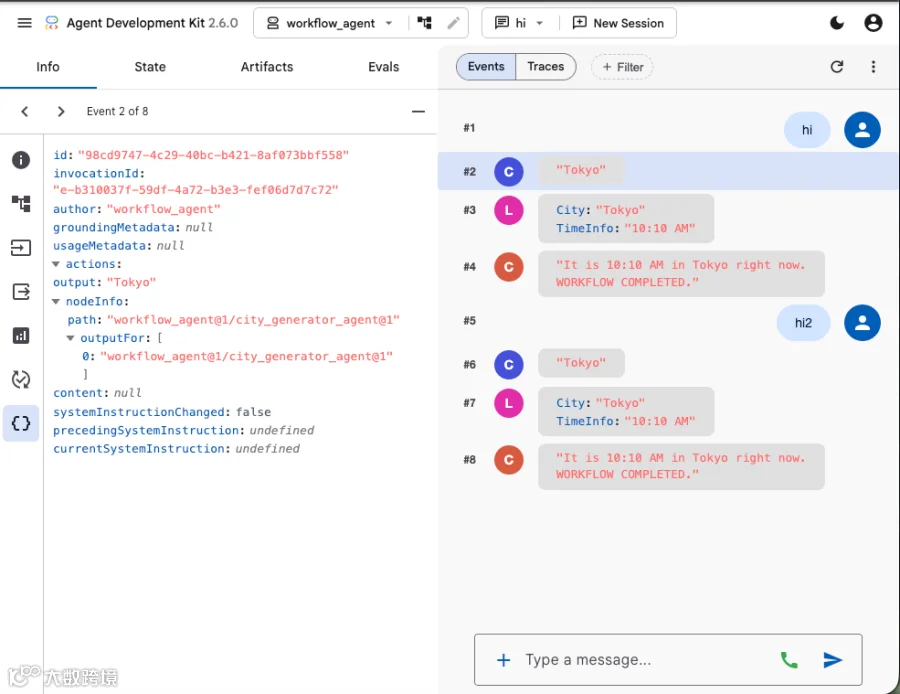
Task: Open the workflow_agent selector dropdown
Action: pos(330,23)
